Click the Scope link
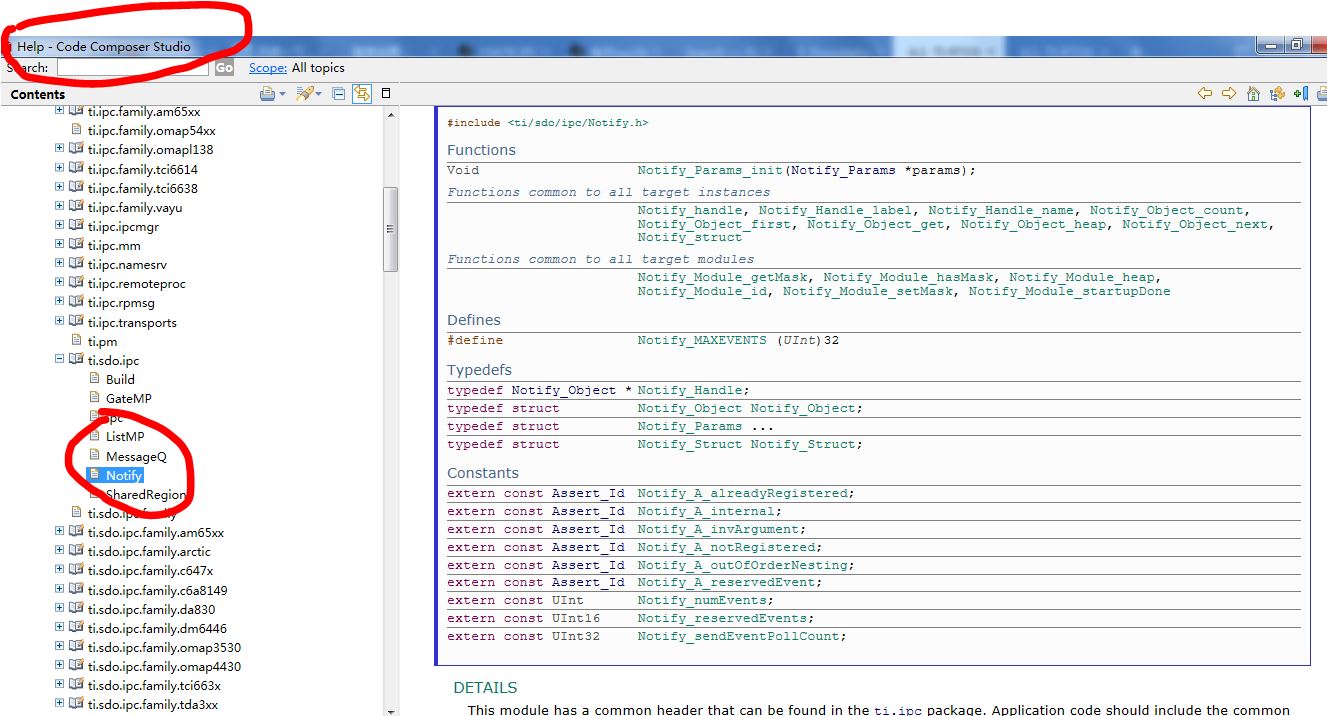This screenshot has width=1327, height=716. (x=267, y=68)
